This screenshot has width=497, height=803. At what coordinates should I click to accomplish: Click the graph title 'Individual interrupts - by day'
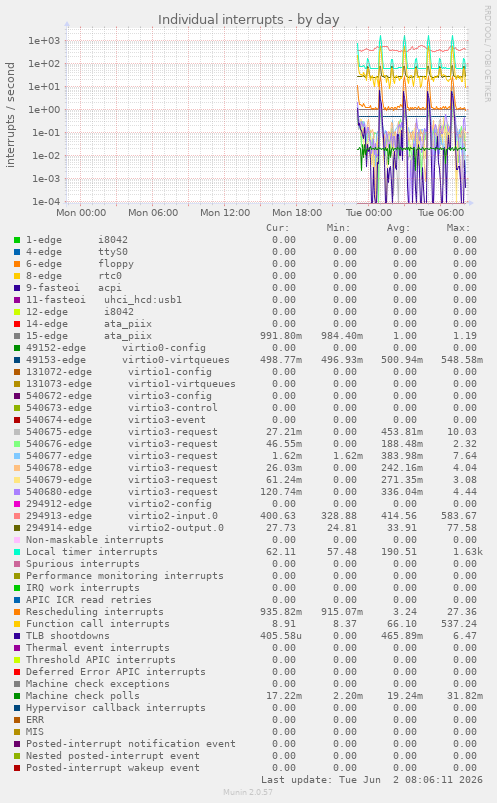click(x=248, y=20)
